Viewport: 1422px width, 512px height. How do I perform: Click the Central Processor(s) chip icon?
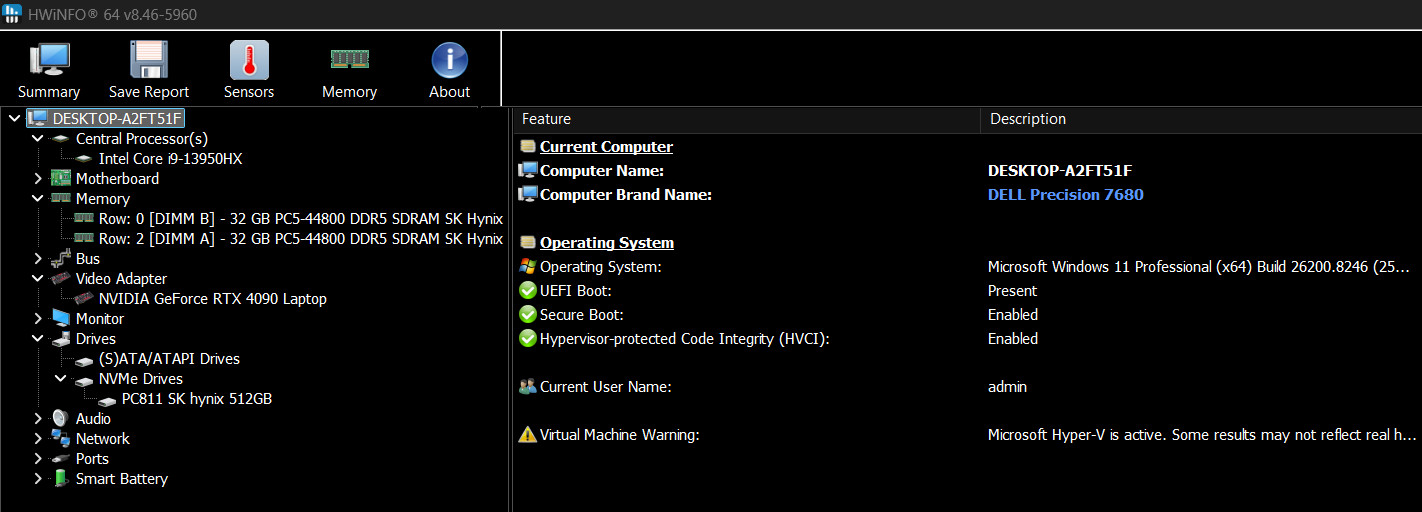point(61,139)
